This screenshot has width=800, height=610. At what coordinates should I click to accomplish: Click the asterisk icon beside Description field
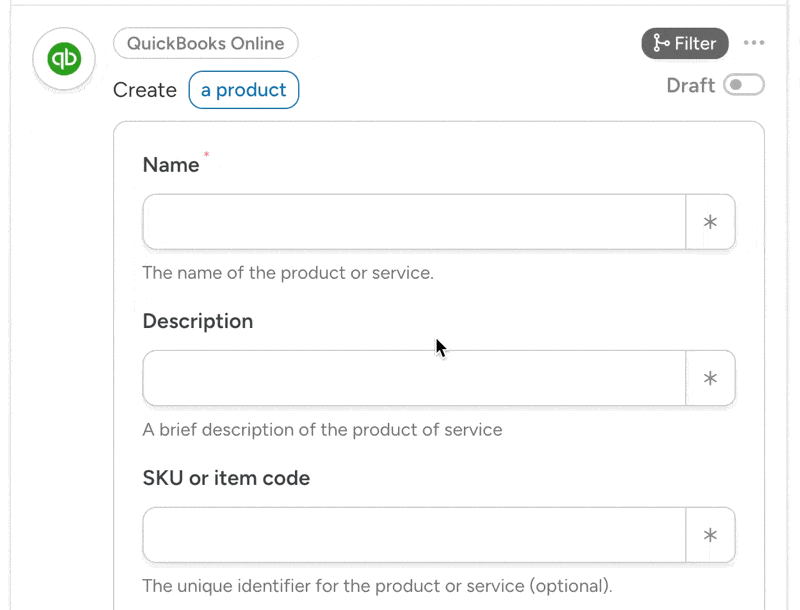tap(710, 378)
